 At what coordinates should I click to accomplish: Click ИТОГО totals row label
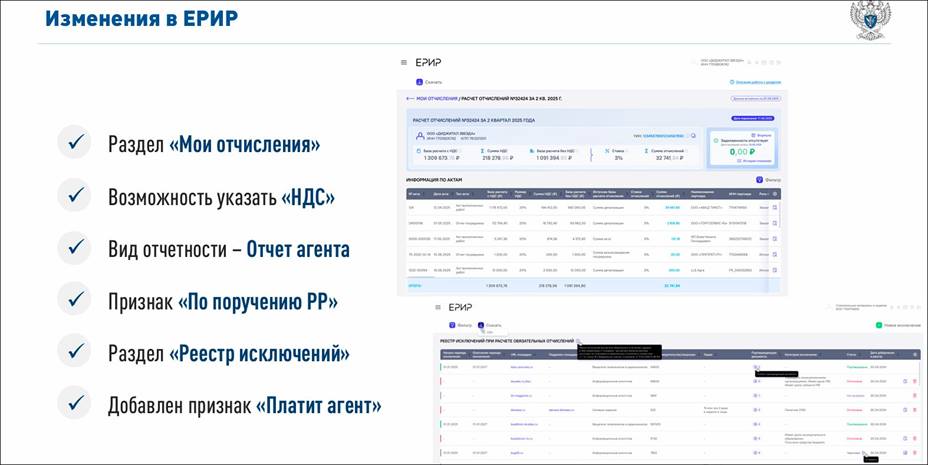(413, 285)
